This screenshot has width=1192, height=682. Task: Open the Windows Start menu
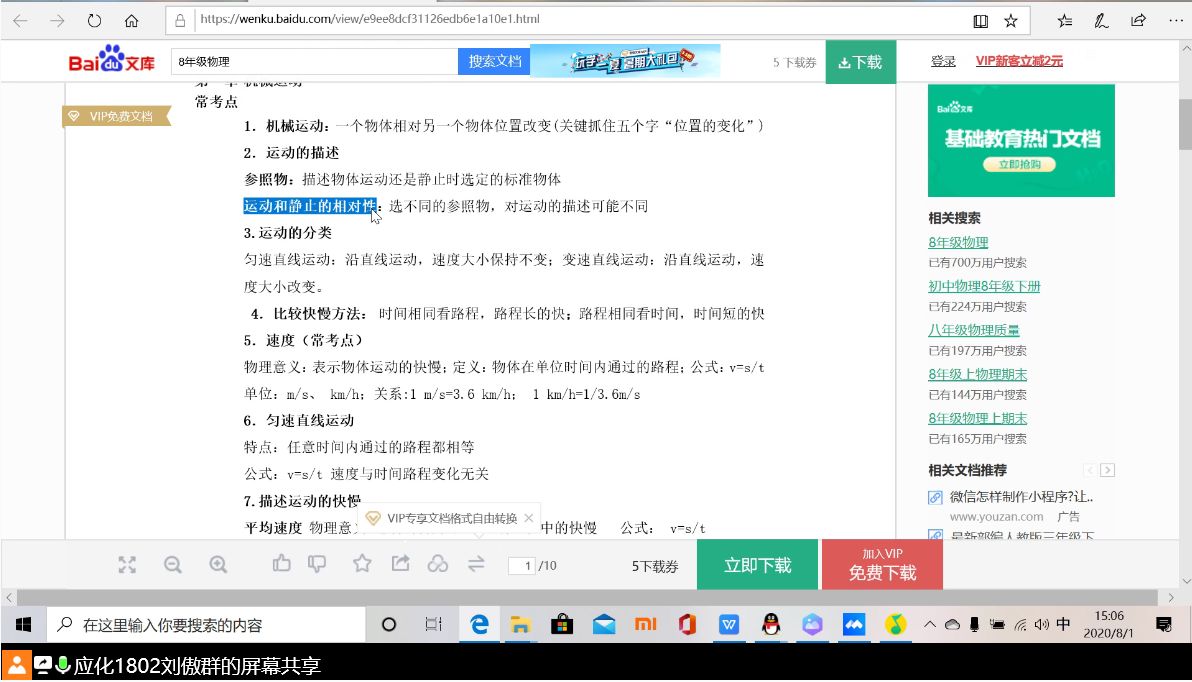[x=22, y=624]
